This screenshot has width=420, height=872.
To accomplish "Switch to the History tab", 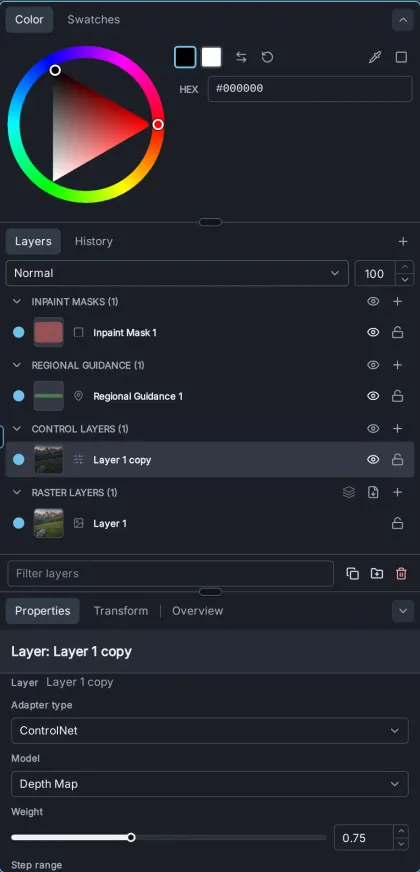I will point(93,241).
